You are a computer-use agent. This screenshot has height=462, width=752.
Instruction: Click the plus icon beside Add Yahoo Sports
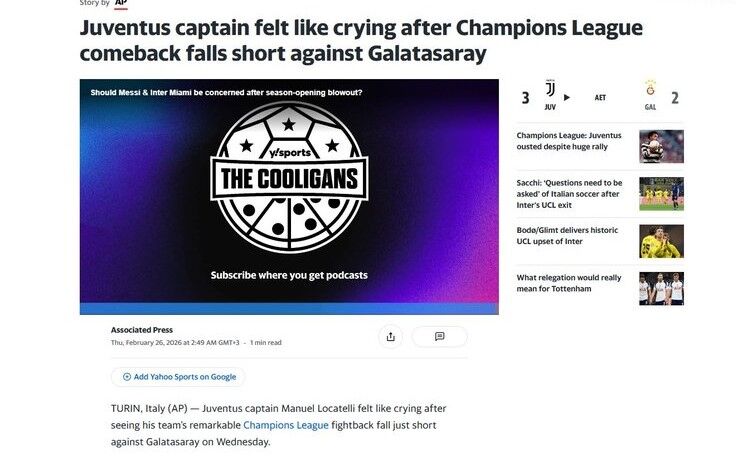[x=127, y=377]
